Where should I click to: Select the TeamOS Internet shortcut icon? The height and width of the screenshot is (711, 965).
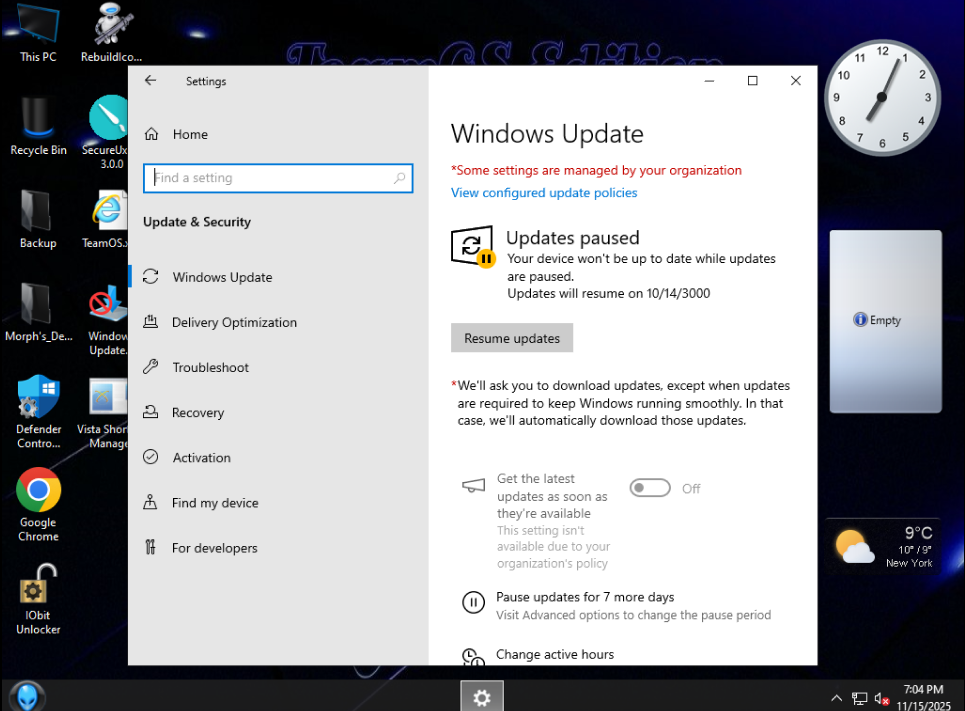pyautogui.click(x=106, y=220)
